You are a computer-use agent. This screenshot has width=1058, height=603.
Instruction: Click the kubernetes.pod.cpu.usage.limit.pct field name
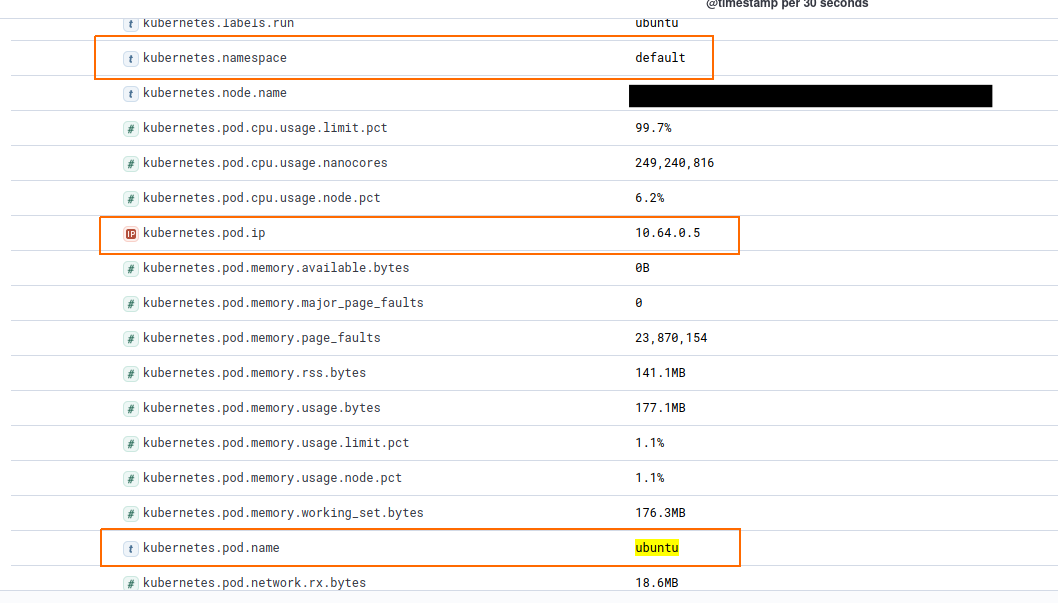pyautogui.click(x=265, y=128)
